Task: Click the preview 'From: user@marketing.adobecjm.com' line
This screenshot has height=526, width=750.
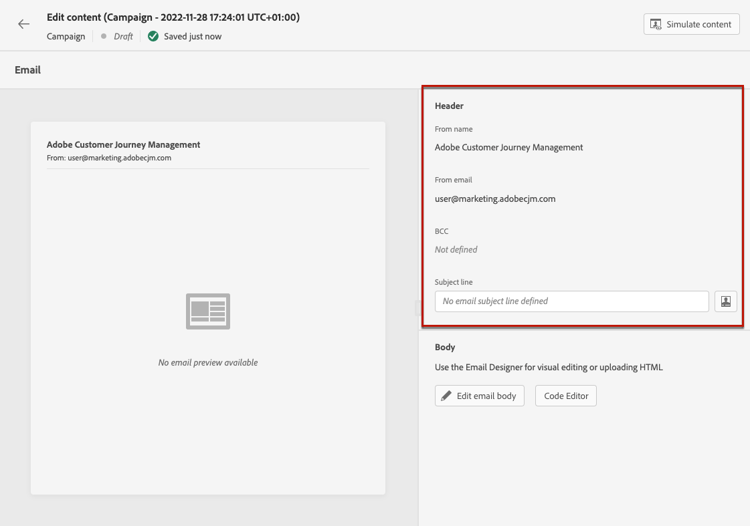Action: point(109,158)
